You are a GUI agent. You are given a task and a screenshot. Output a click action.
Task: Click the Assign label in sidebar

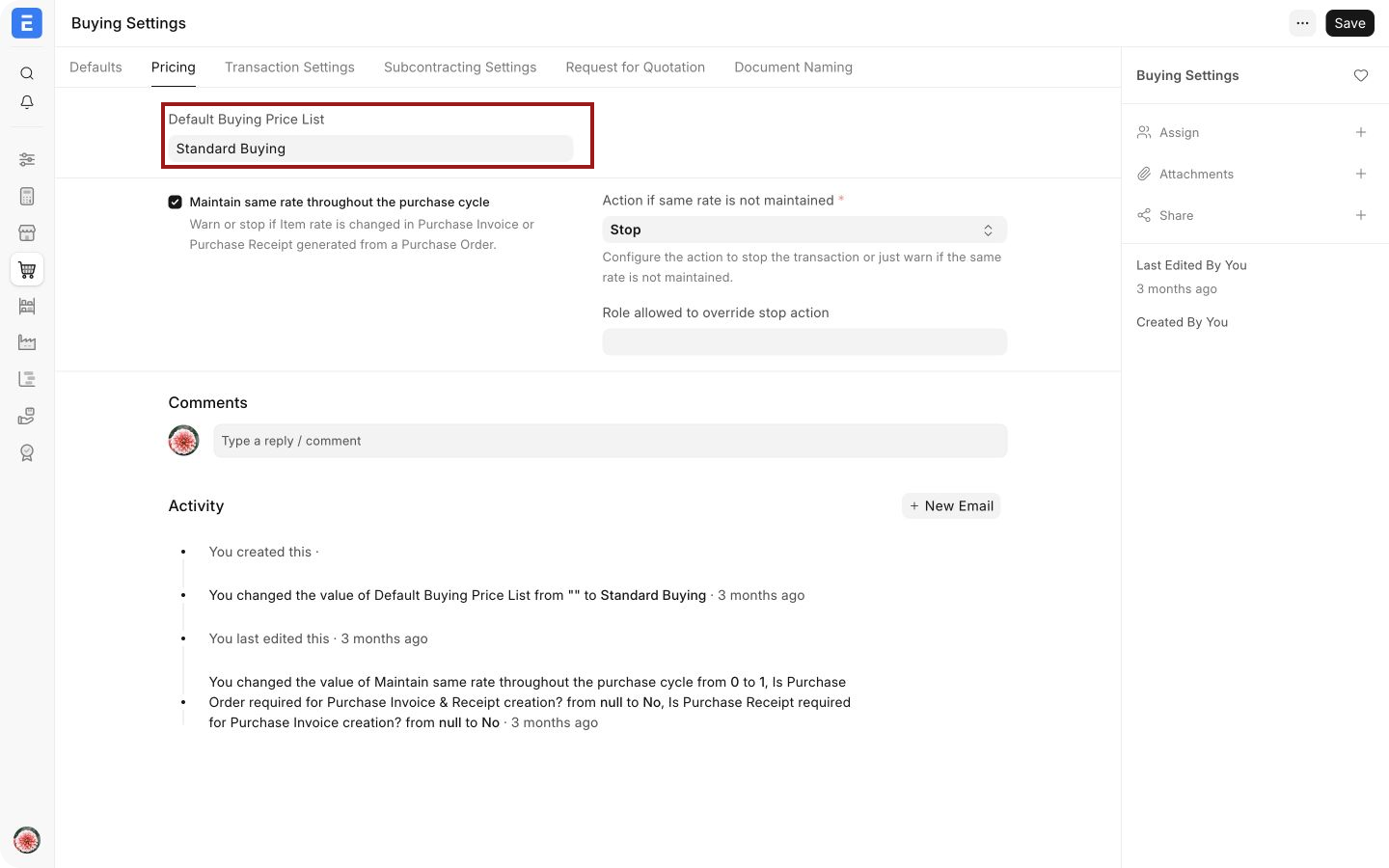tap(1179, 132)
